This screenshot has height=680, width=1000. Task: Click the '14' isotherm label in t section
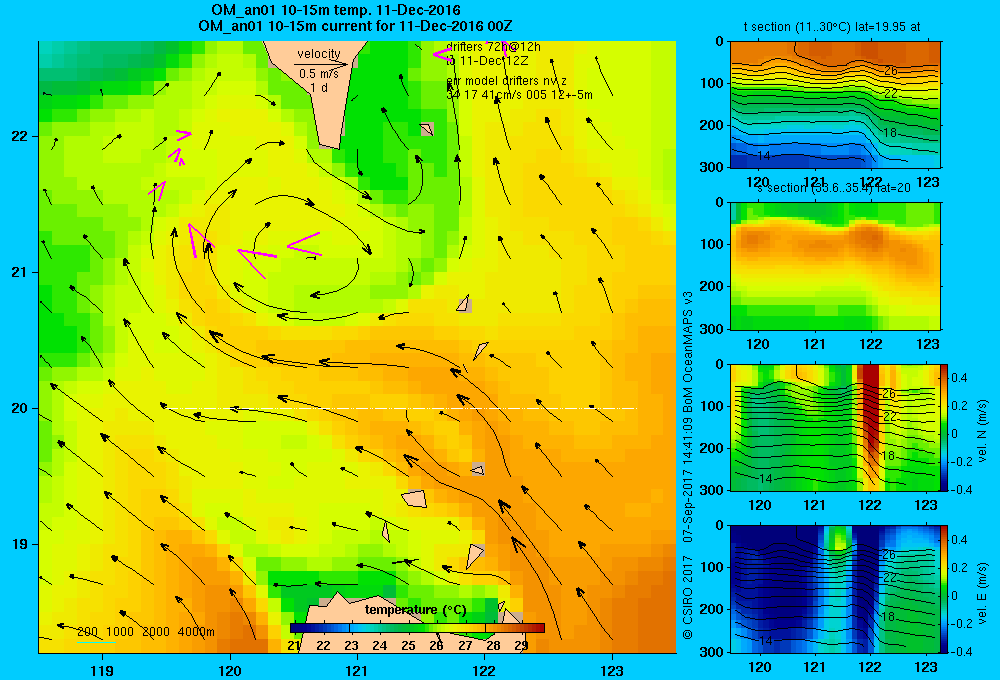[763, 155]
